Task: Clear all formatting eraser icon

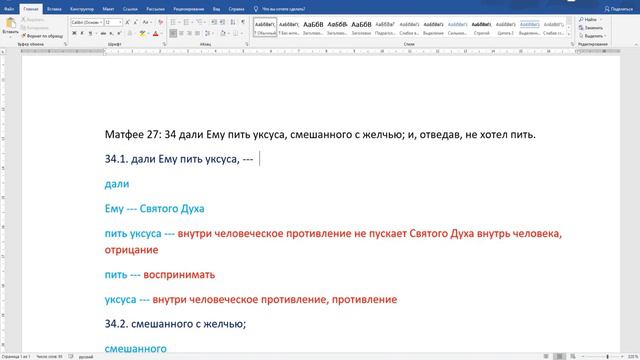Action: pyautogui.click(x=161, y=22)
